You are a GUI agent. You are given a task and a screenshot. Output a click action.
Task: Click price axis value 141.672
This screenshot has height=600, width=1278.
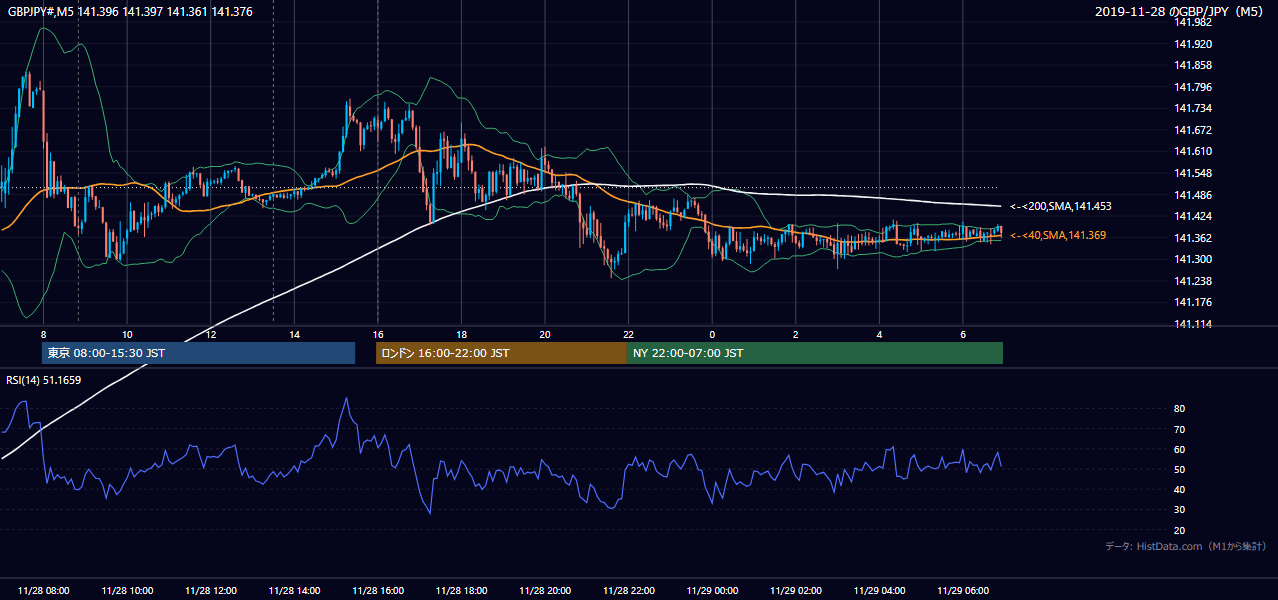click(x=1193, y=130)
